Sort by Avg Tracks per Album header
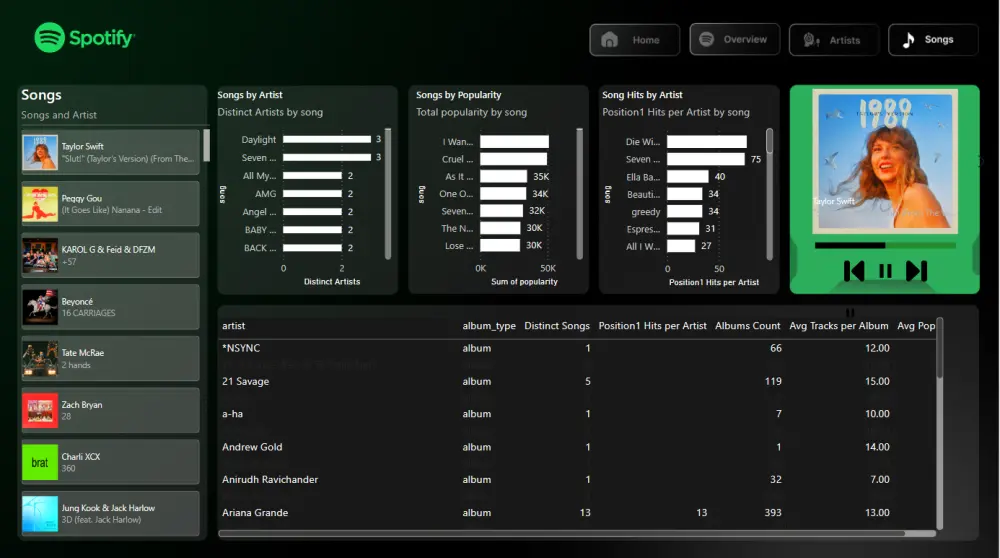Viewport: 1000px width, 558px height. click(839, 326)
